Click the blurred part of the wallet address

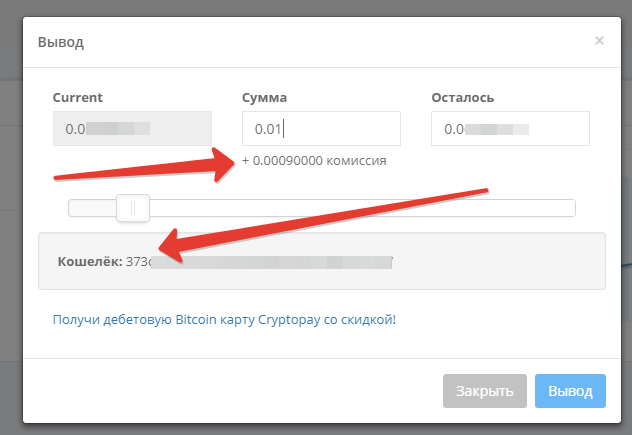coord(270,261)
